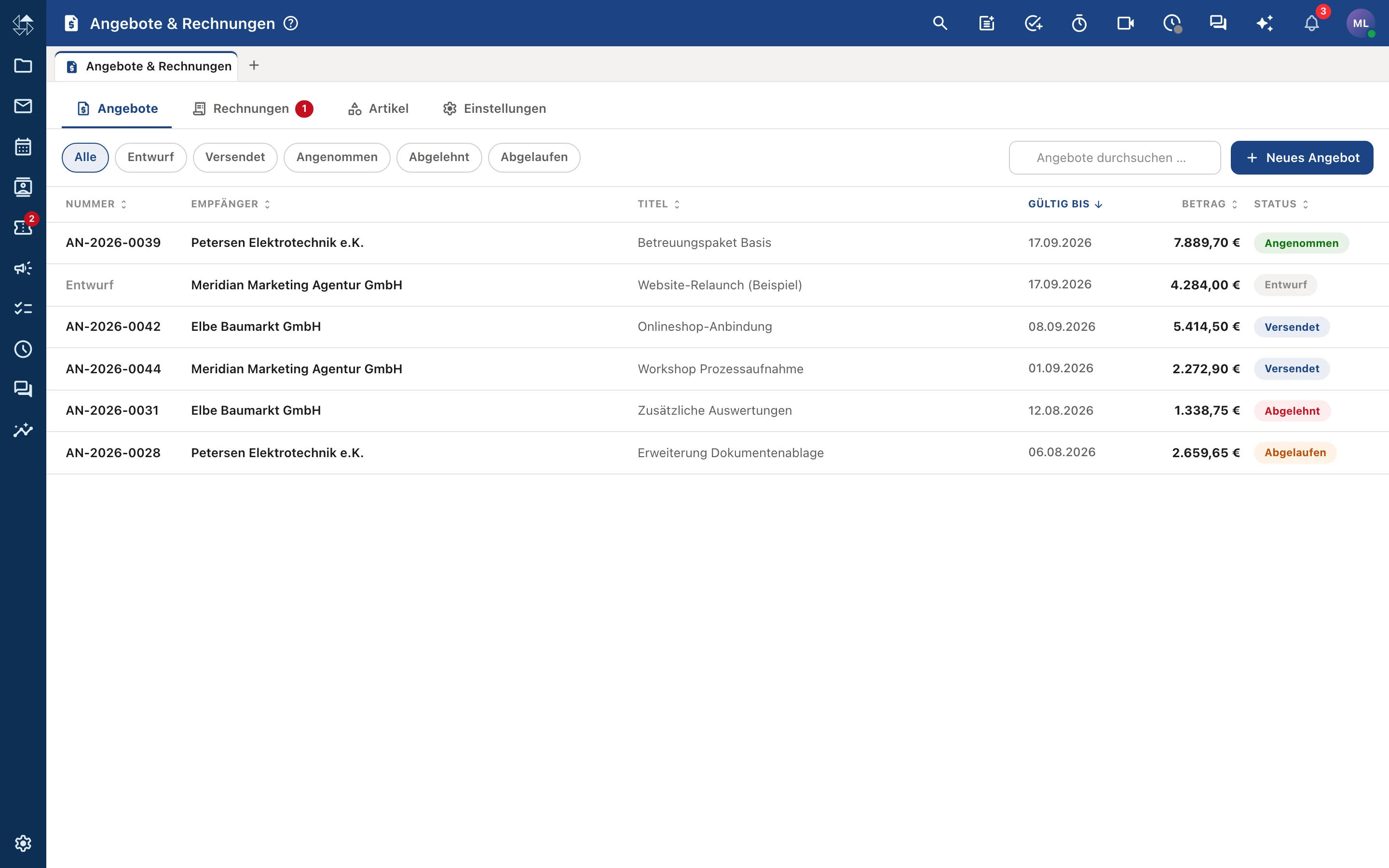
Task: Switch to the Rechnungen section tab
Action: click(x=253, y=108)
